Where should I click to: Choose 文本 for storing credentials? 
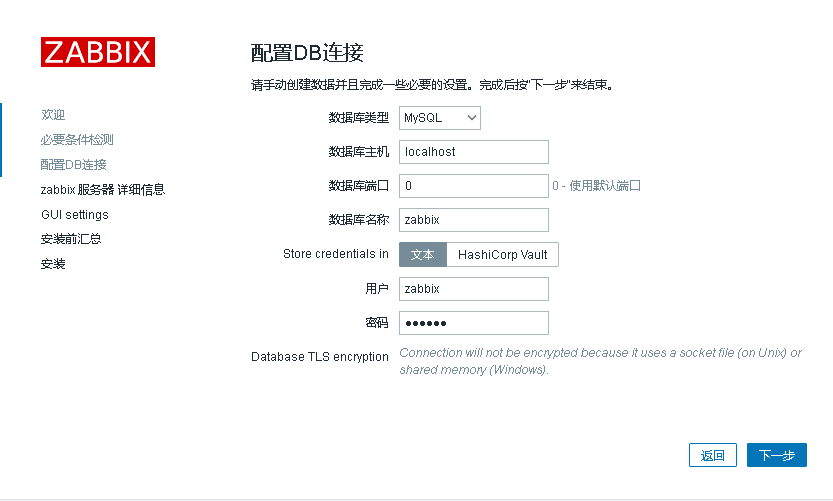423,254
